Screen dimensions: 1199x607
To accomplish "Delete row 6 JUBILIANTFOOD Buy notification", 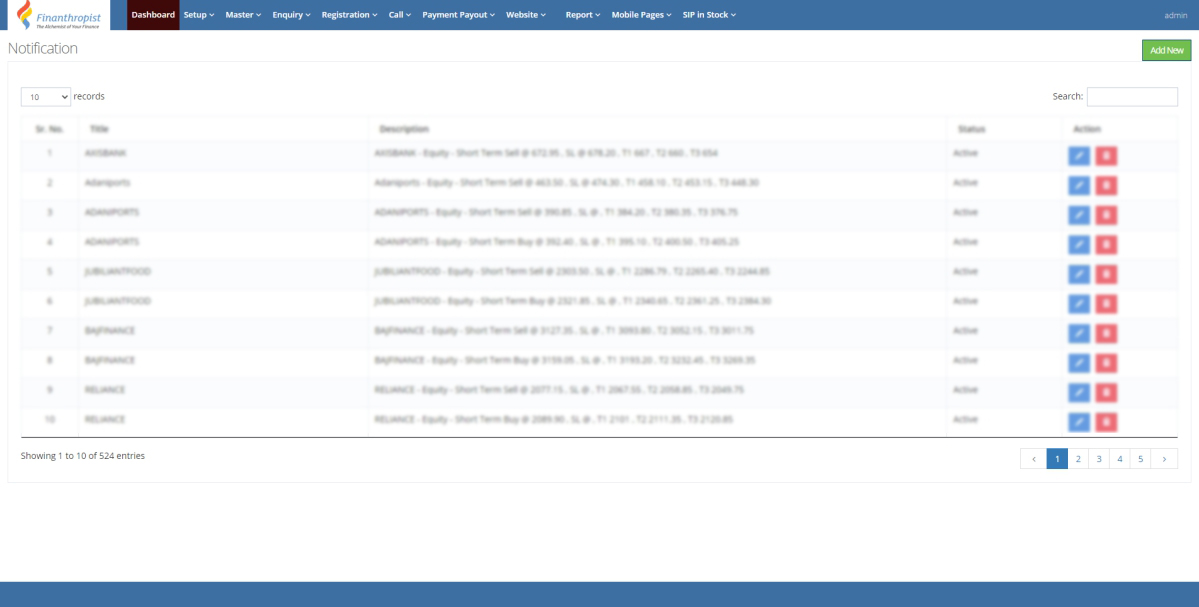I will click(x=1106, y=304).
